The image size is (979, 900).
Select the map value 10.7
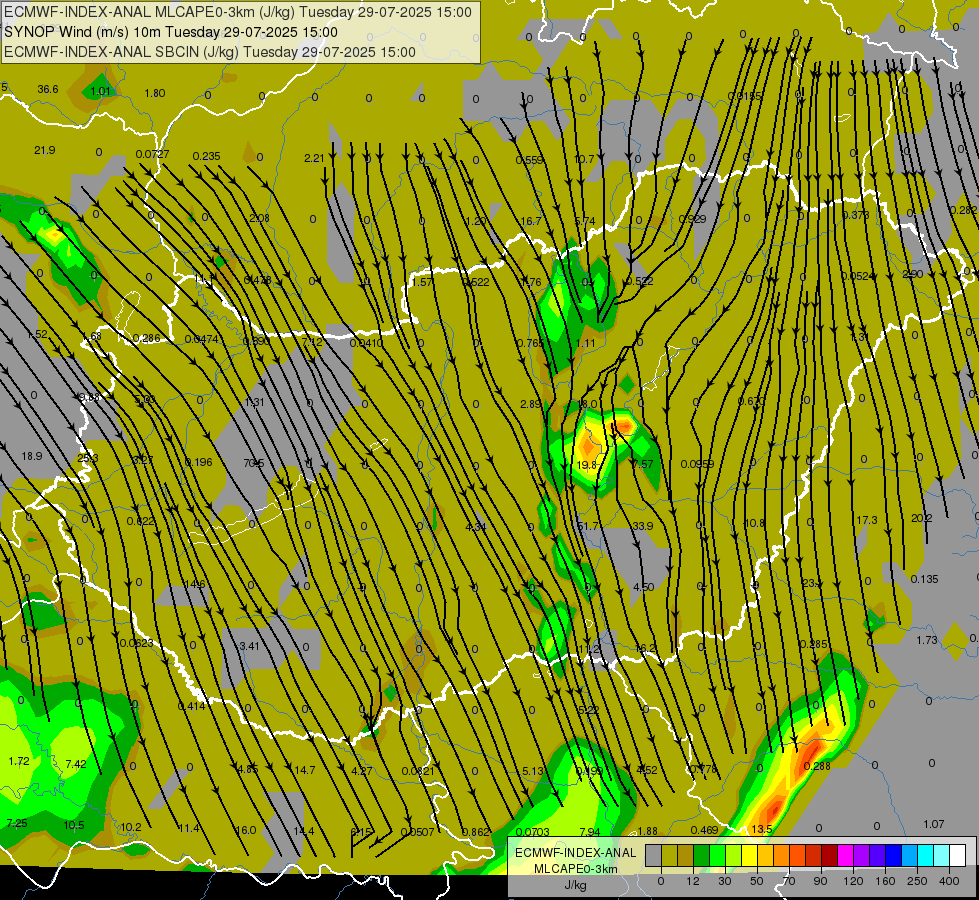click(584, 159)
